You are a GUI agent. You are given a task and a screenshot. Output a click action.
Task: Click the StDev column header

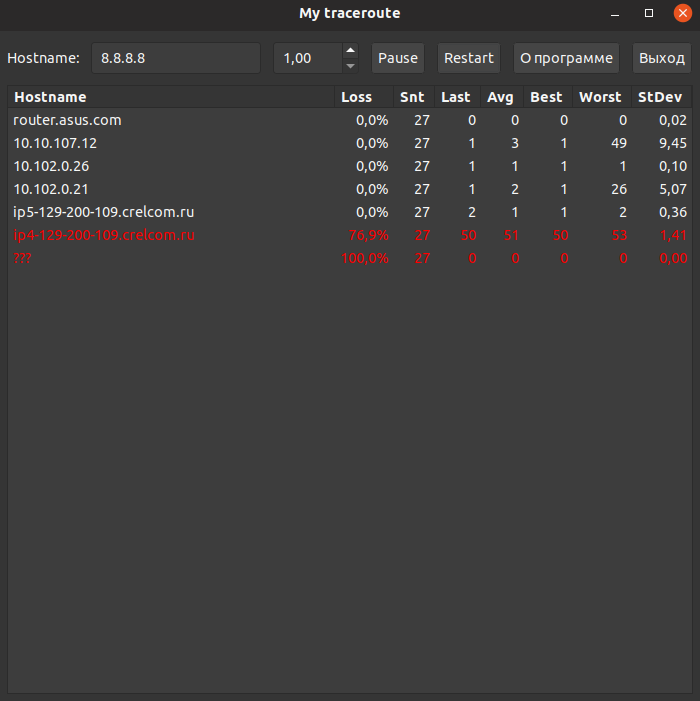pos(660,97)
